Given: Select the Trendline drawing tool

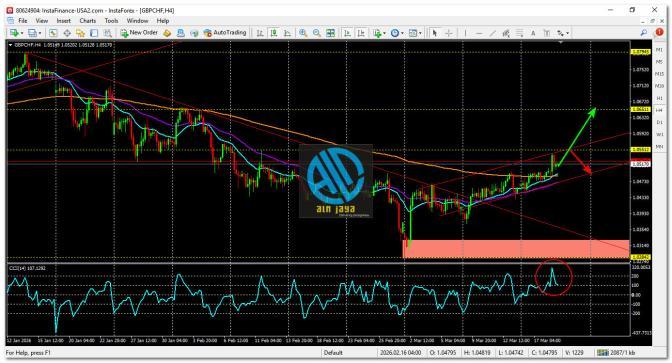Looking at the screenshot, I should 492,33.
